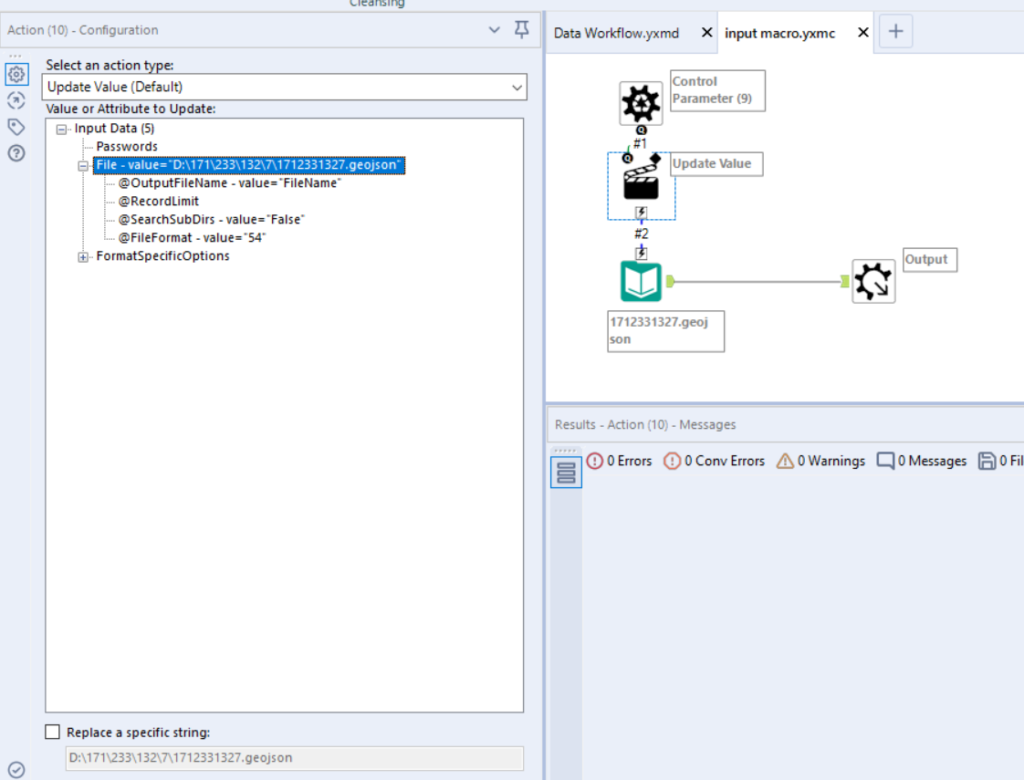
Task: Expand the FormatSpecificOptions node
Action: (83, 257)
